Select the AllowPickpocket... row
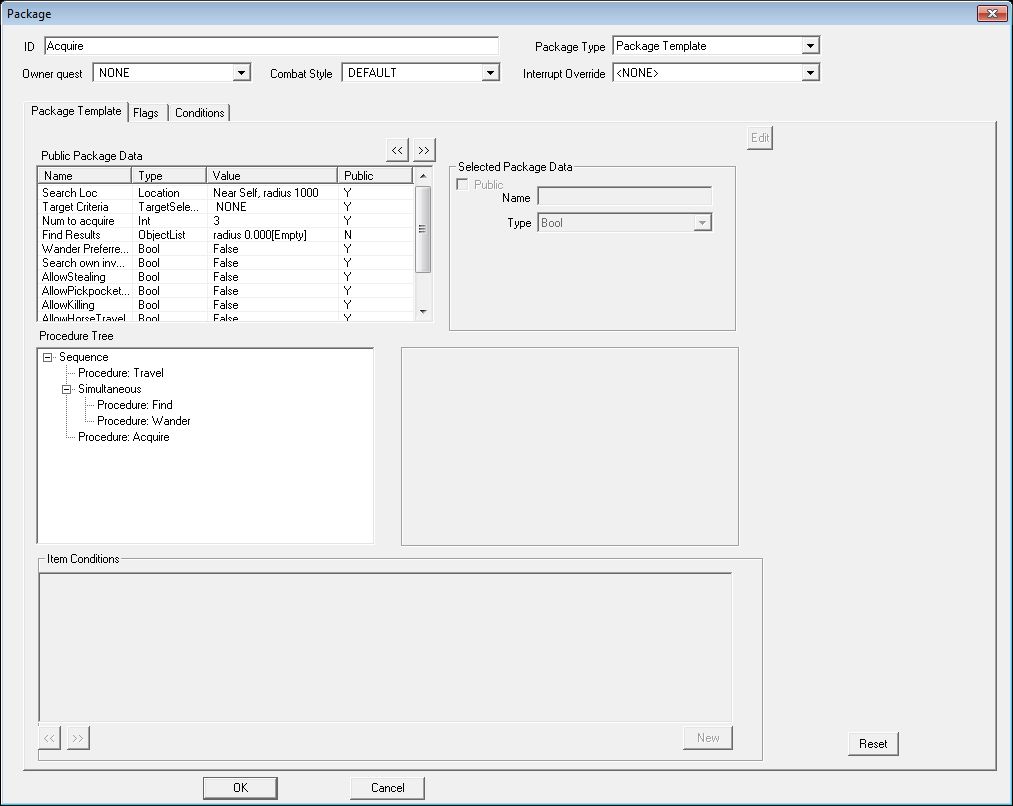This screenshot has height=806, width=1013. click(x=226, y=291)
